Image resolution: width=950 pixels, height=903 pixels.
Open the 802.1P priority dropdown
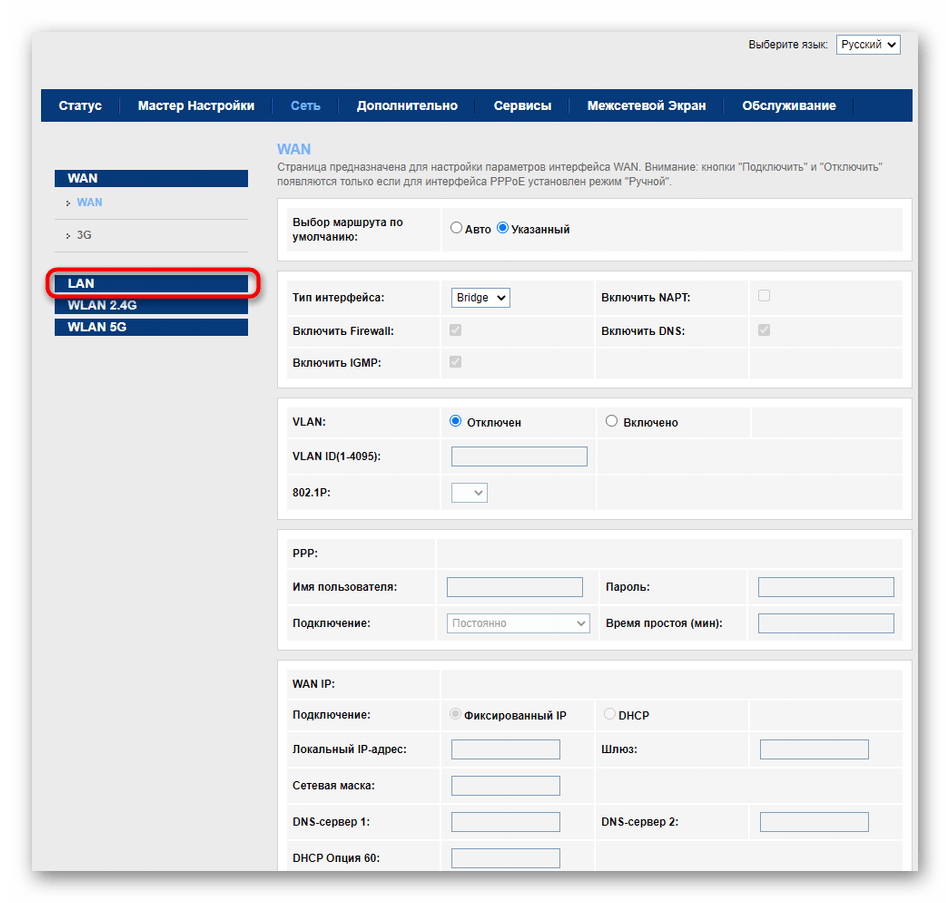point(469,492)
